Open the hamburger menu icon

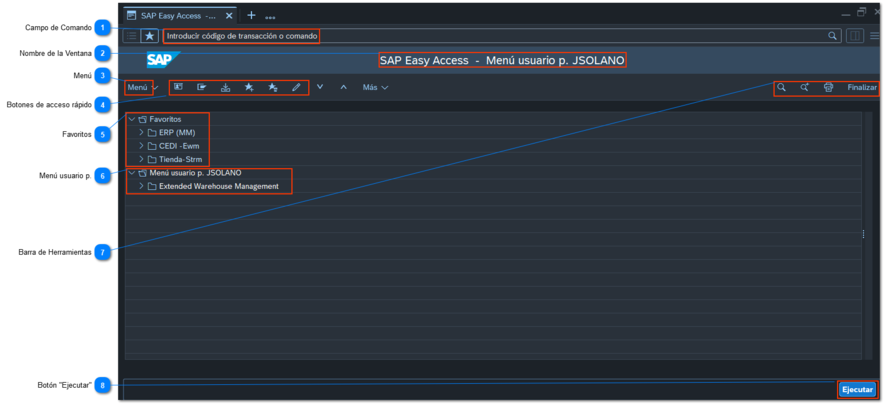coord(875,36)
